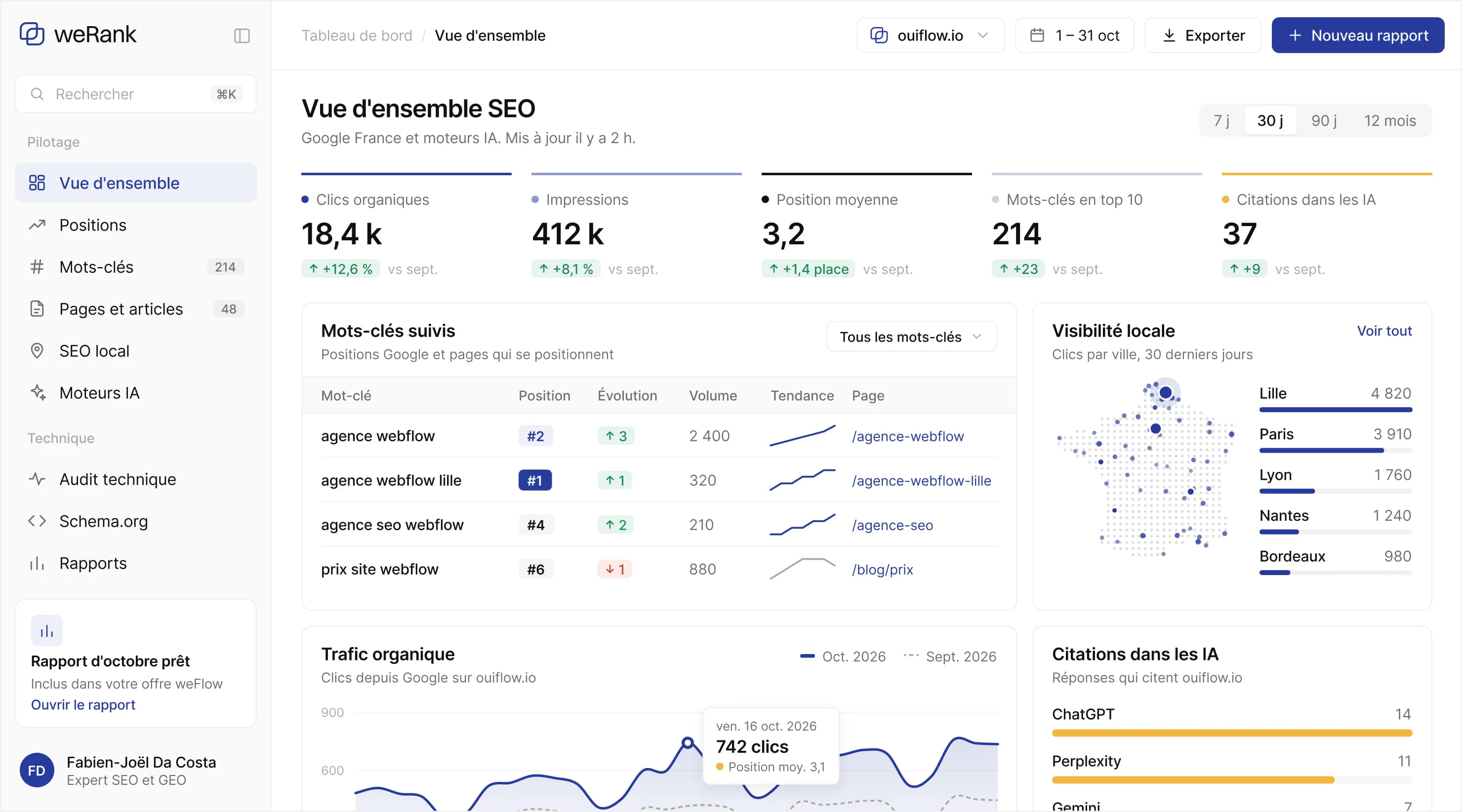Click the FD user avatar
This screenshot has width=1462, height=812.
click(x=37, y=770)
